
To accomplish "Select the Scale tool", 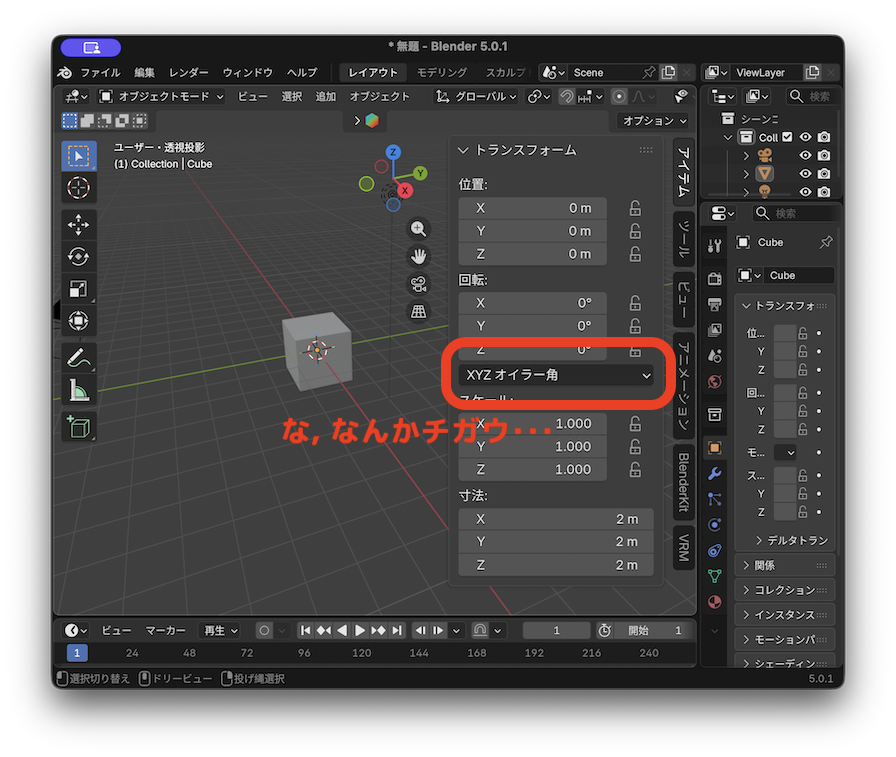I will (x=78, y=289).
